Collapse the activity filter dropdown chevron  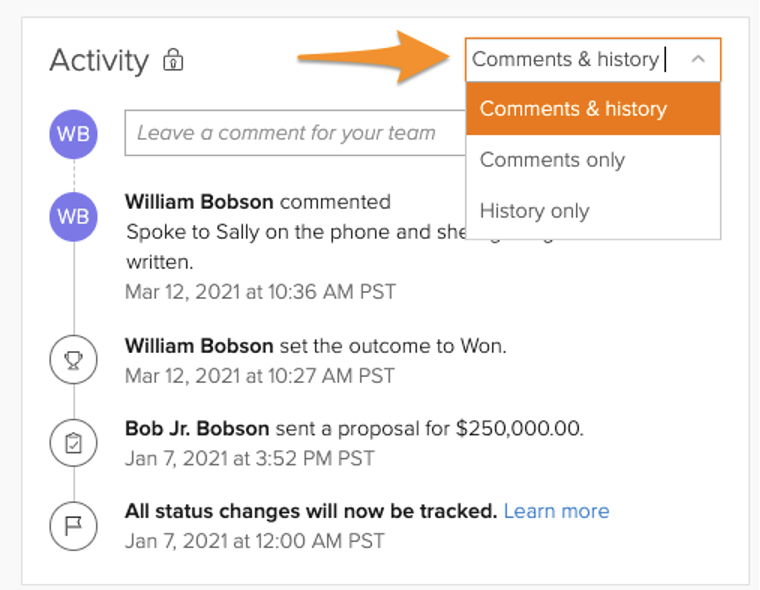[698, 60]
